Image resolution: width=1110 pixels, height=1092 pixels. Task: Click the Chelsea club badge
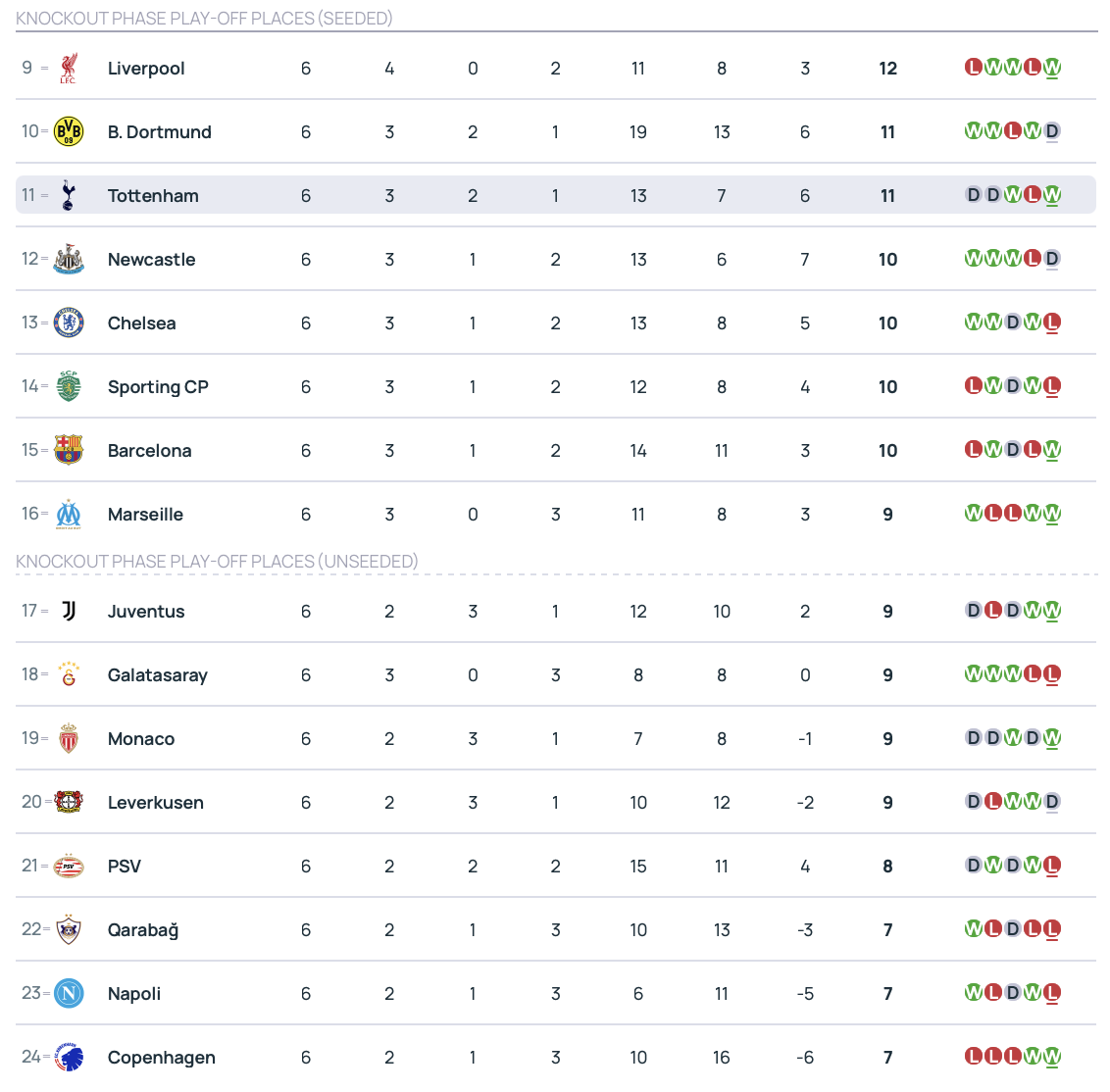68,323
